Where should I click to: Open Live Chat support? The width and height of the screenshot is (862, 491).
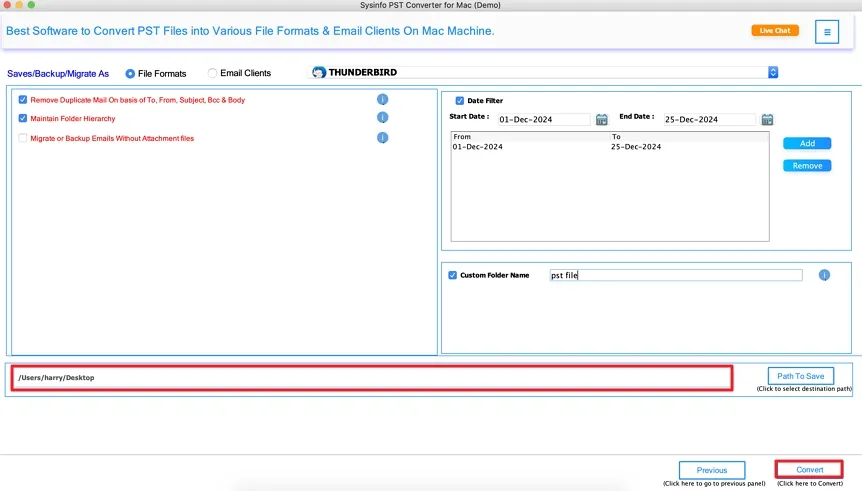click(775, 31)
